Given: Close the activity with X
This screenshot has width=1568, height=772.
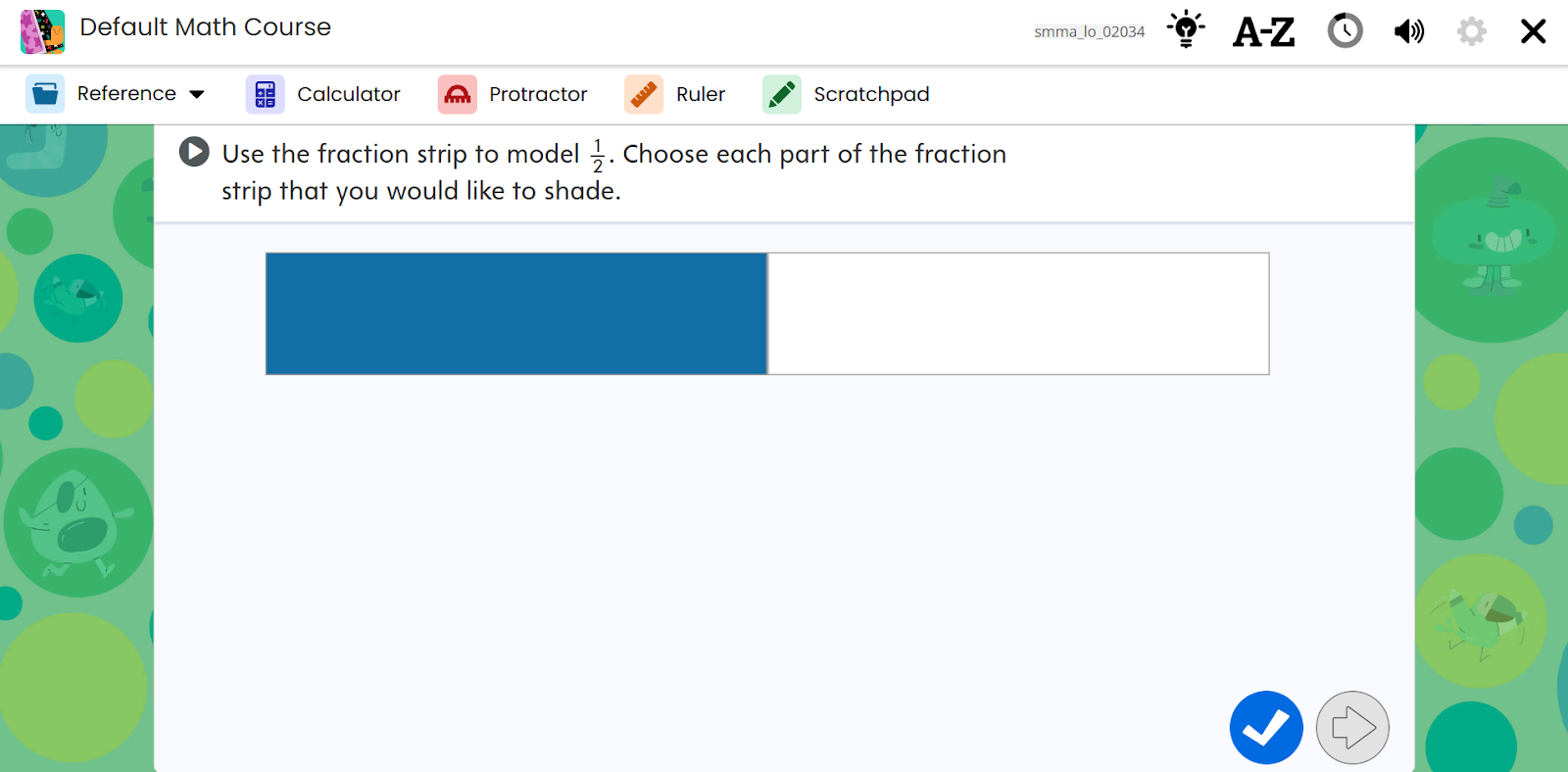Looking at the screenshot, I should 1533,31.
